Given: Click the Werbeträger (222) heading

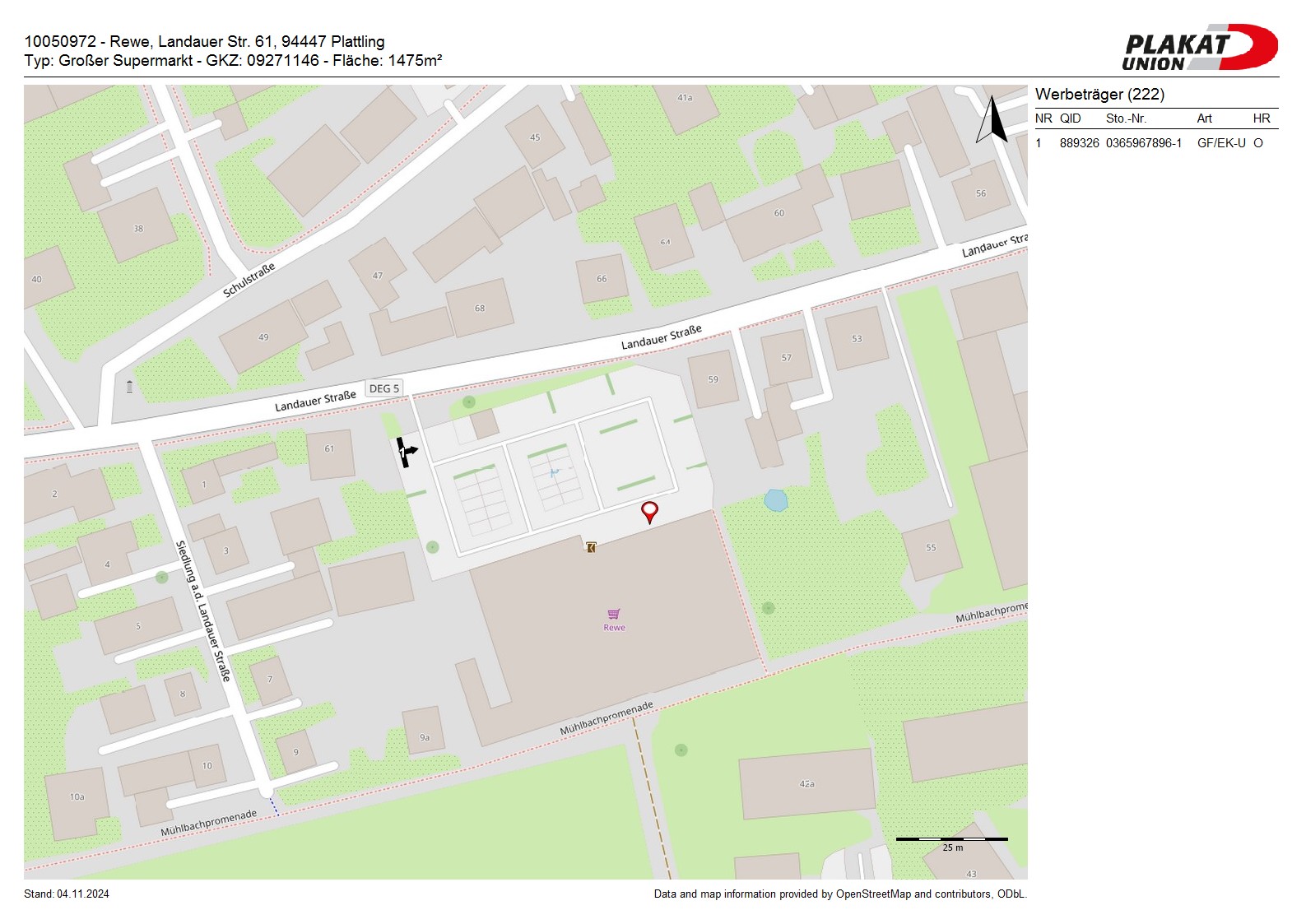Looking at the screenshot, I should click(x=1099, y=95).
